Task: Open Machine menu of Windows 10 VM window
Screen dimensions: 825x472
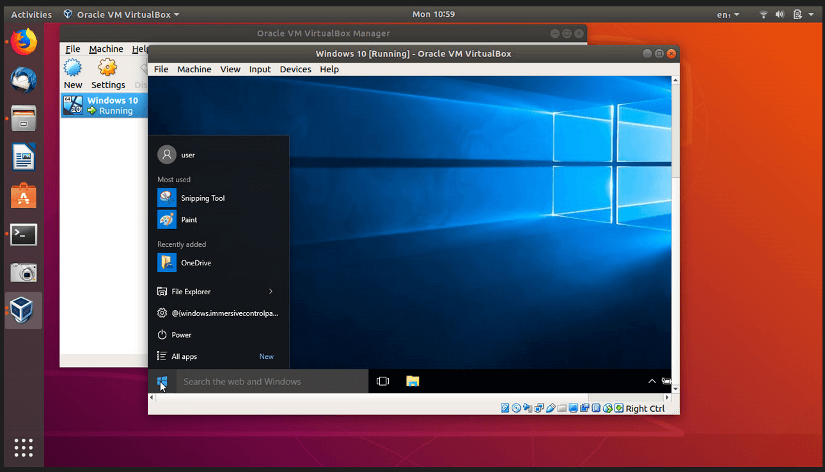Action: click(x=194, y=69)
